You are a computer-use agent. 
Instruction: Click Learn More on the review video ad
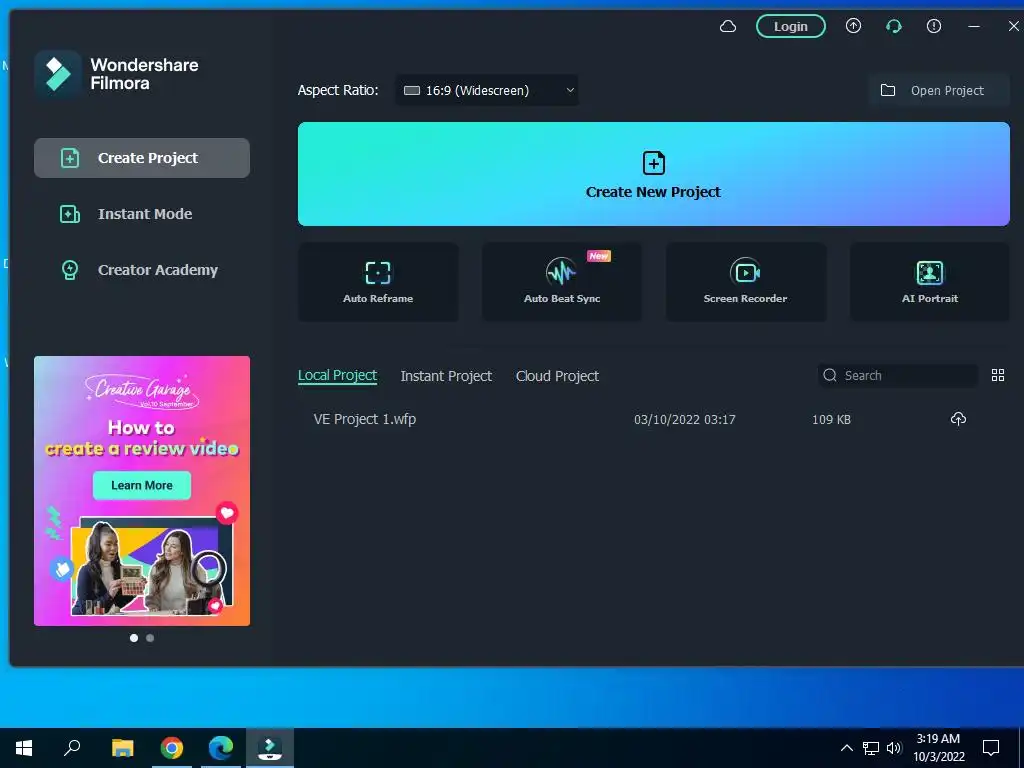[x=142, y=485]
